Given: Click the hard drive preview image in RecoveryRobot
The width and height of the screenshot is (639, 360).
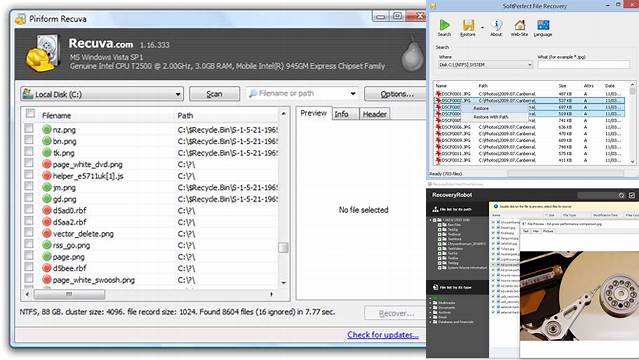Looking at the screenshot, I should 579,296.
